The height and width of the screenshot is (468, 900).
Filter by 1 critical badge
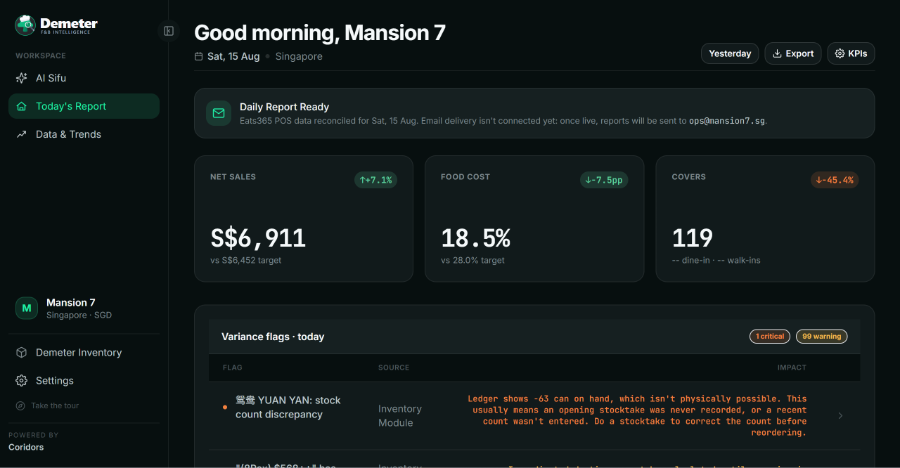[769, 337]
